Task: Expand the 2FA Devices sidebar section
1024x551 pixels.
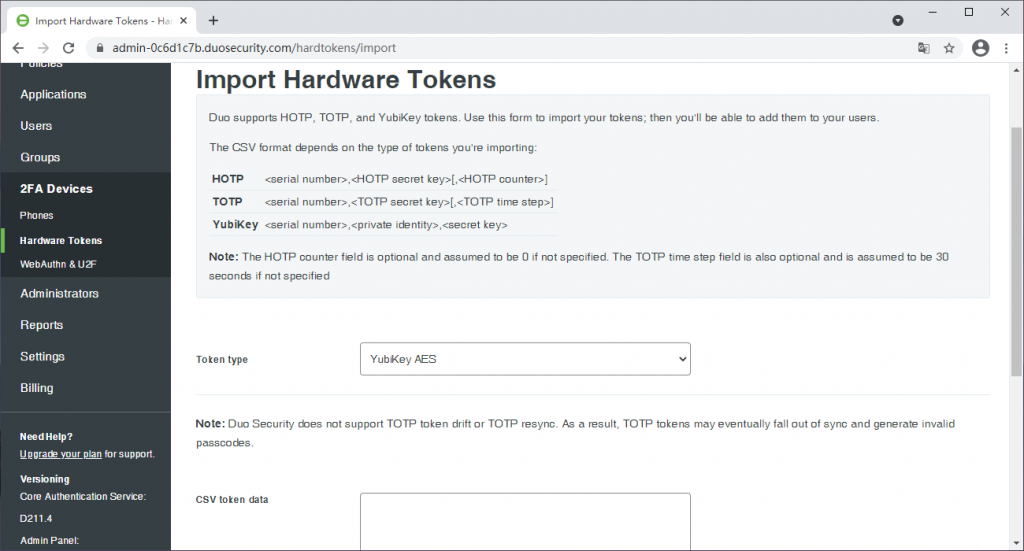Action: point(56,189)
